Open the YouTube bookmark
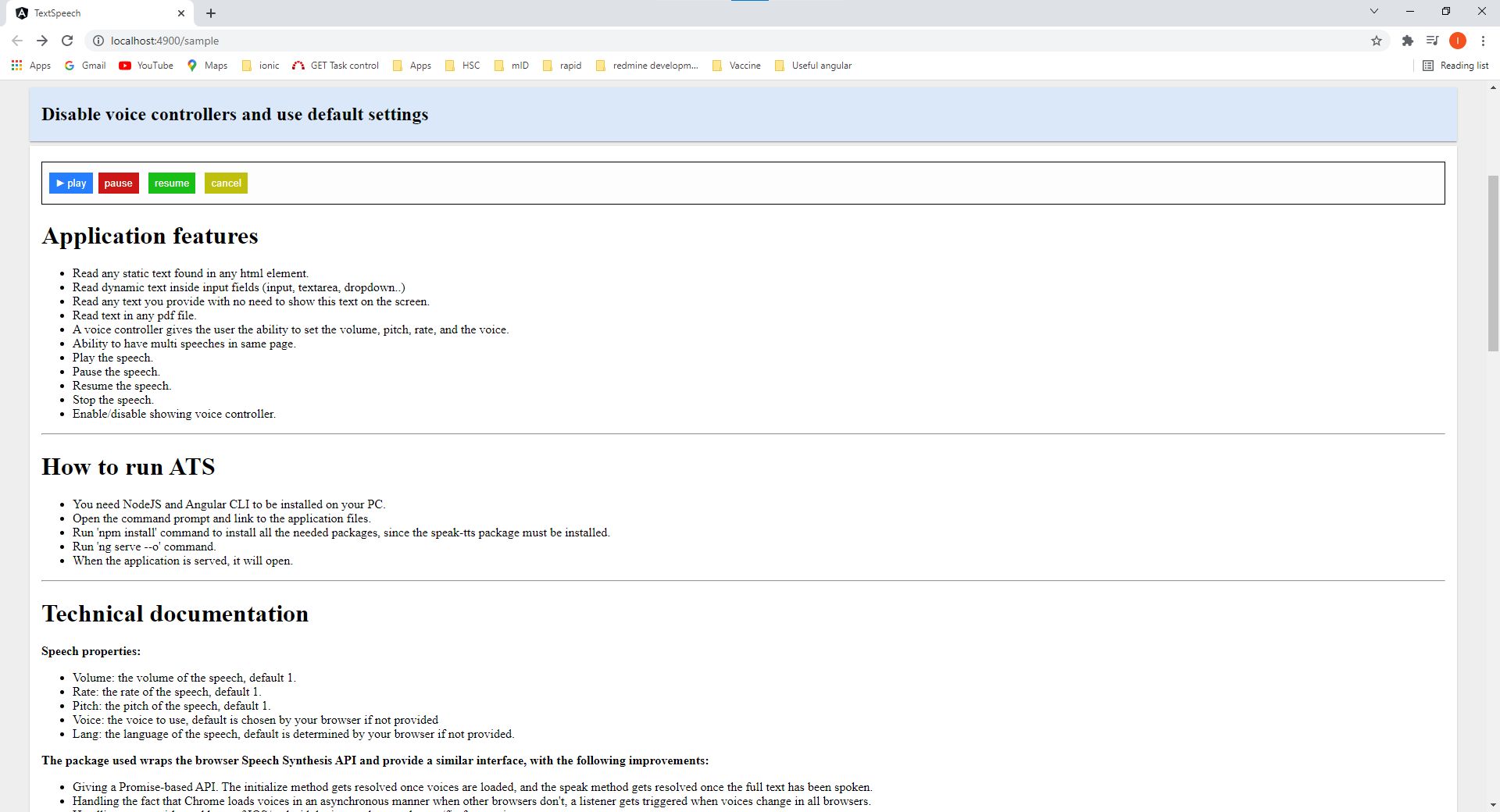 [146, 66]
